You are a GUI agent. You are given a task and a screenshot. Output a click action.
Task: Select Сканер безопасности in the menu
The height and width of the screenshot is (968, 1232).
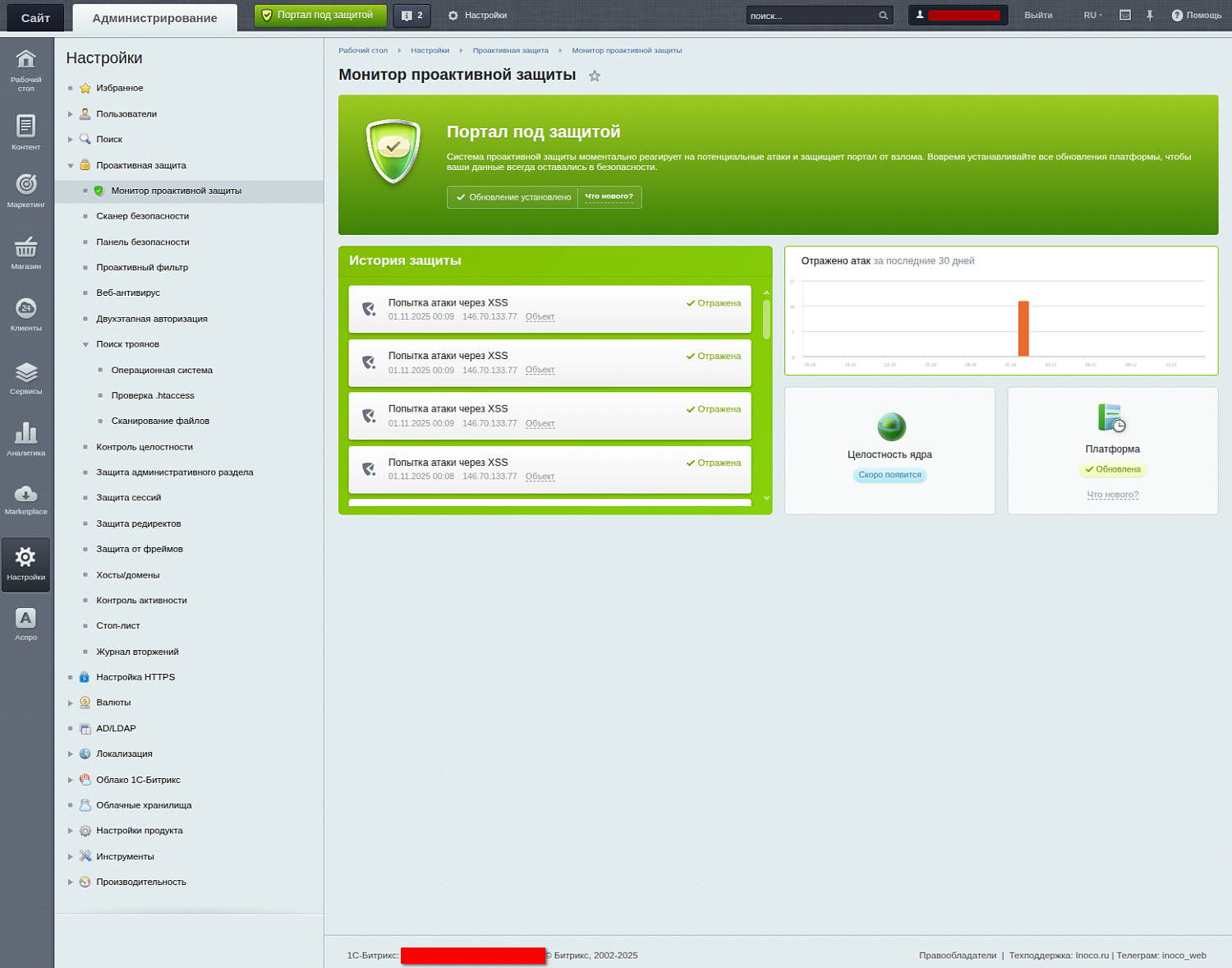(x=142, y=216)
